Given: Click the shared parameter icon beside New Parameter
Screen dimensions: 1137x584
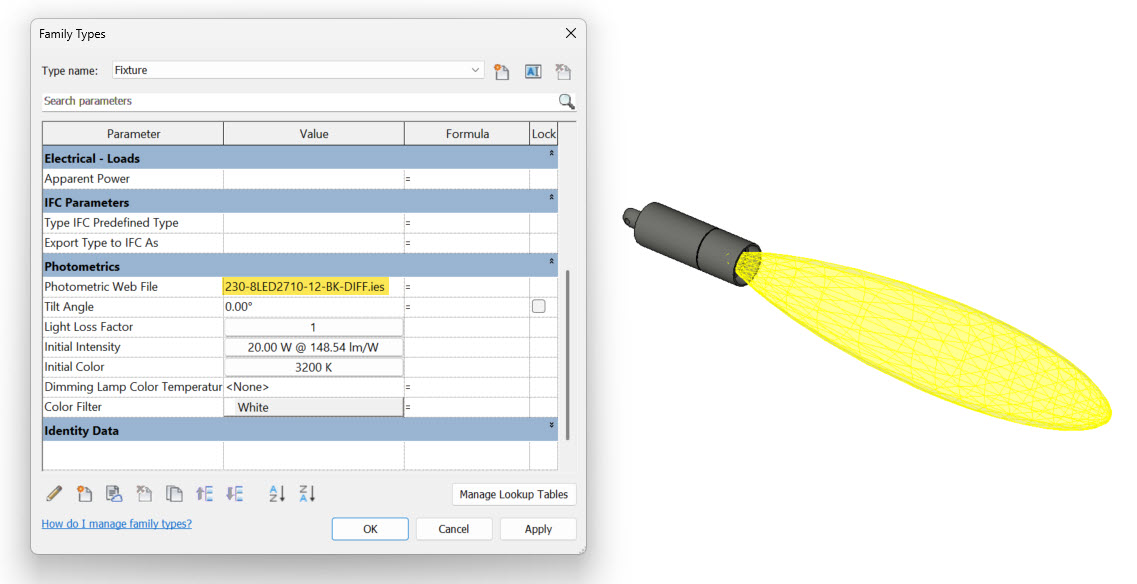Looking at the screenshot, I should coord(114,494).
